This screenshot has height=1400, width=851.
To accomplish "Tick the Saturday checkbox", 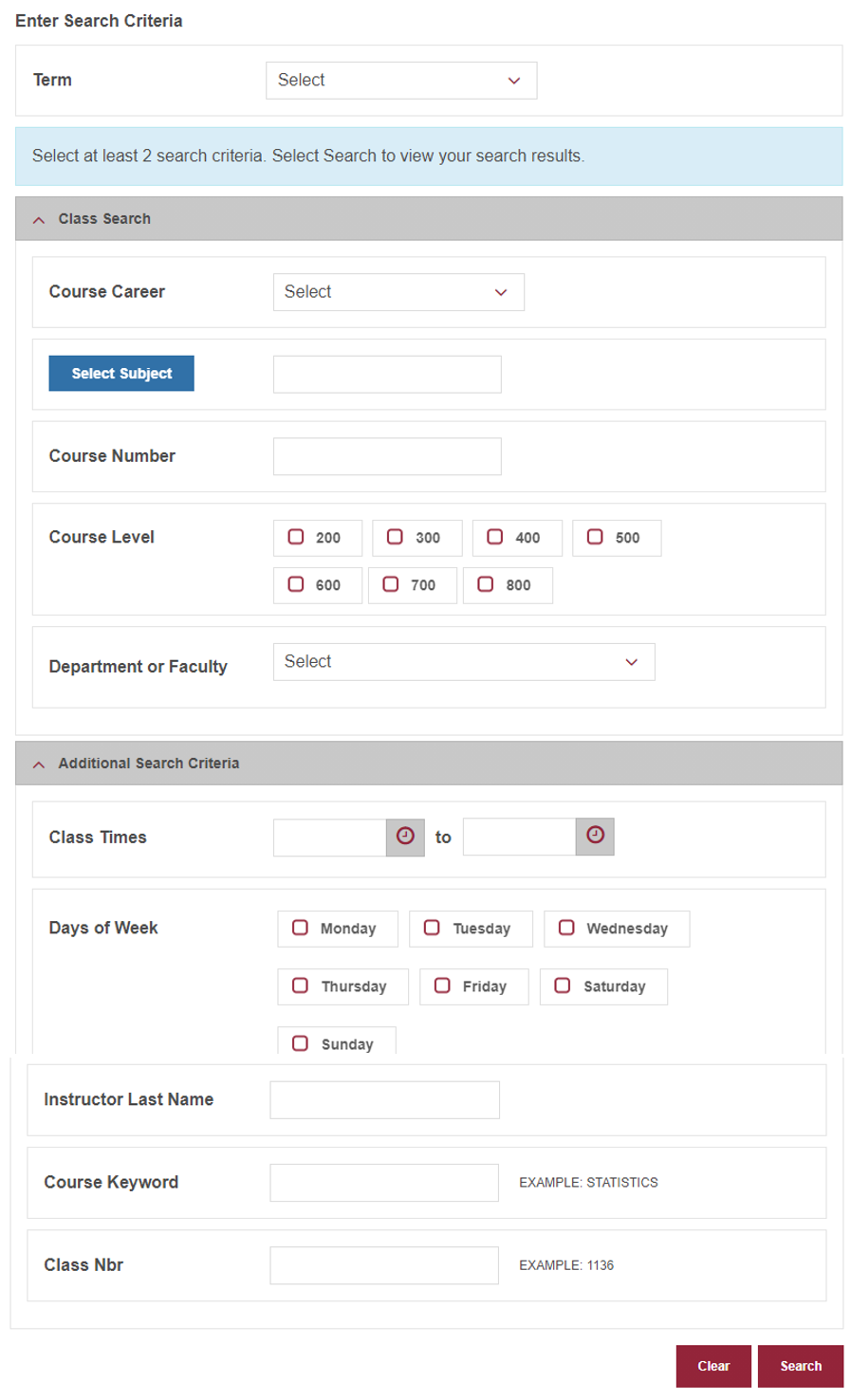I will pos(563,986).
